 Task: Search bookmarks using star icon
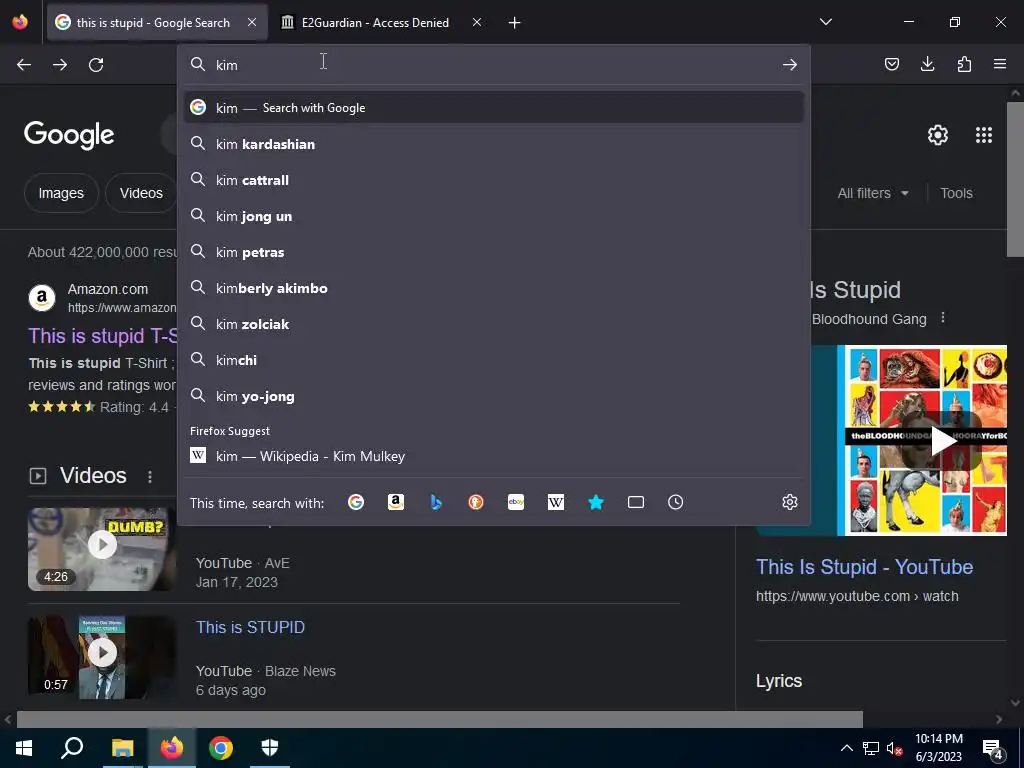tap(596, 502)
